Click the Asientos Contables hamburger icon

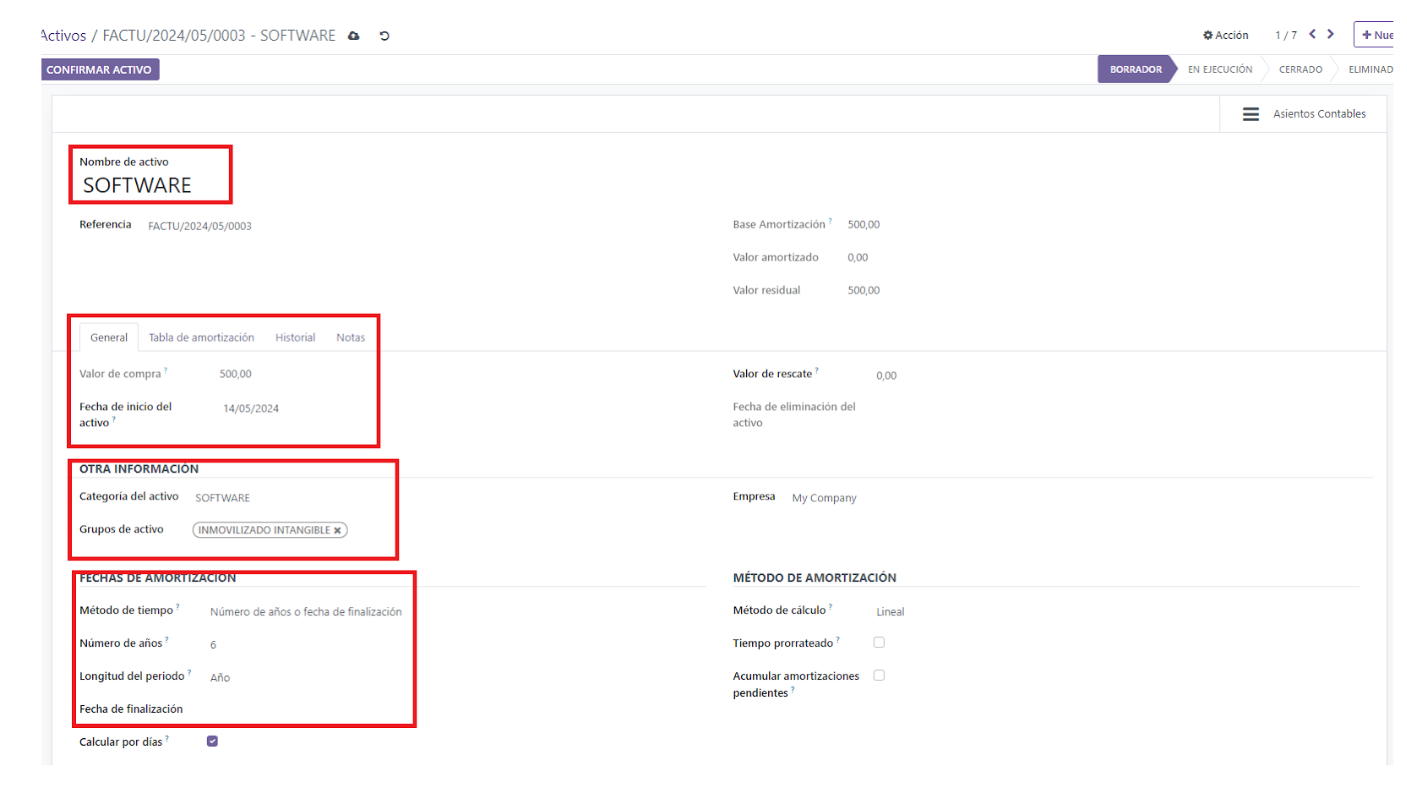point(1250,114)
